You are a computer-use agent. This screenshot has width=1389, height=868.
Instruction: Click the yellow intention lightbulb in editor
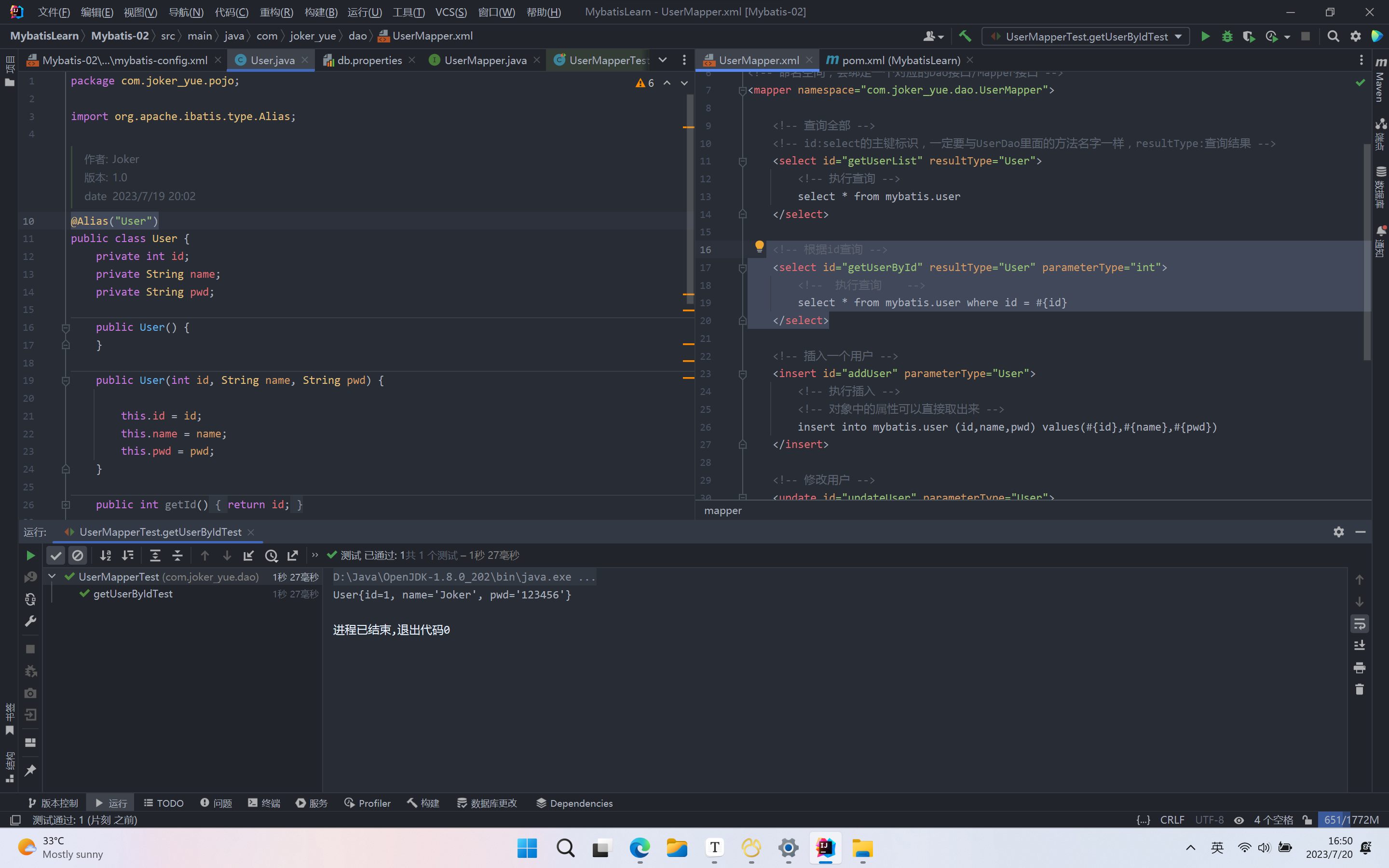tap(759, 247)
